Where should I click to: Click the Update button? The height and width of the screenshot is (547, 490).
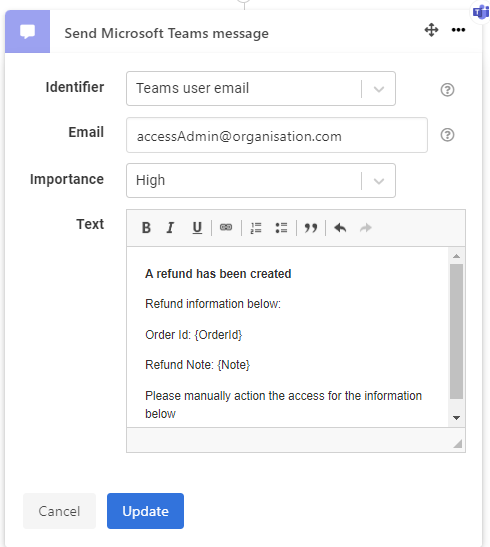(145, 511)
